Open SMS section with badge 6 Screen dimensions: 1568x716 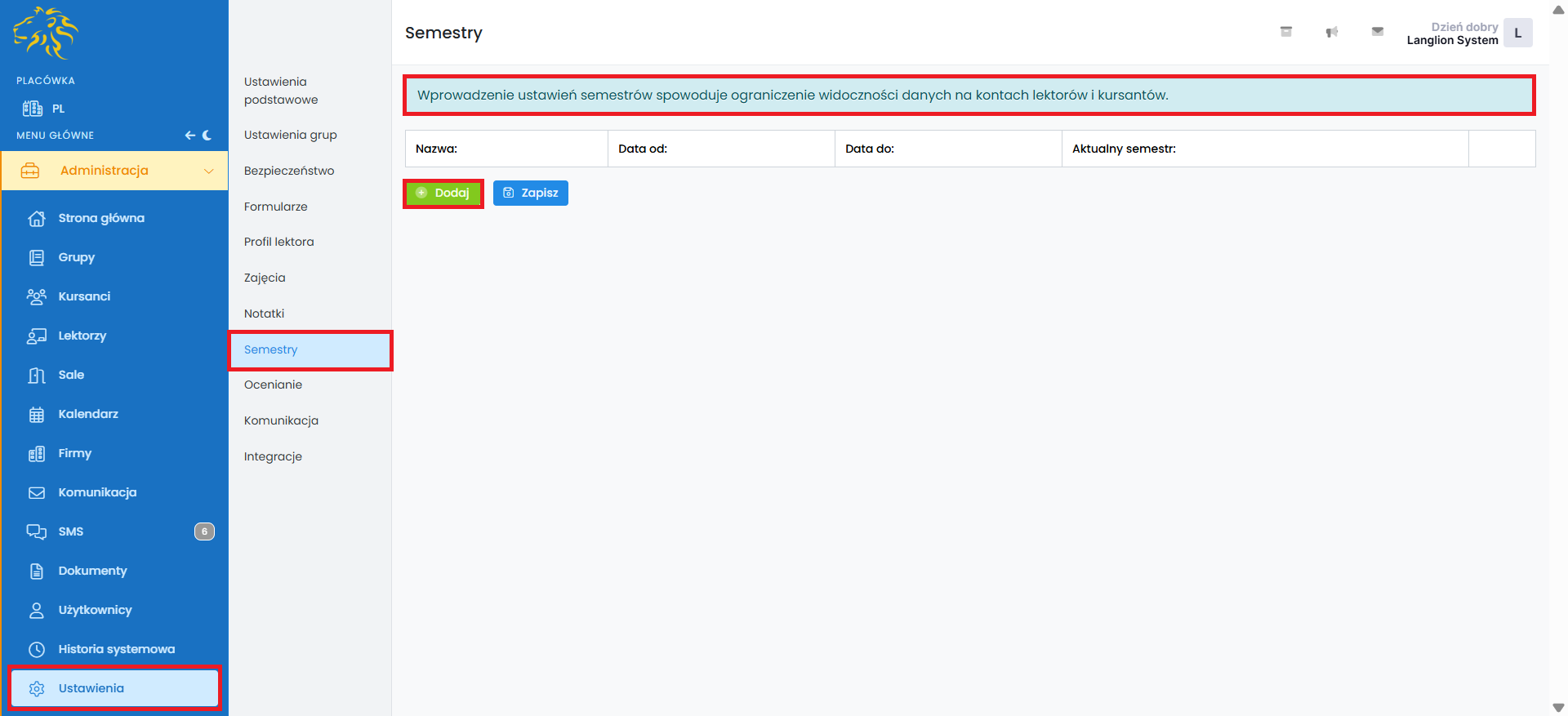coord(71,531)
